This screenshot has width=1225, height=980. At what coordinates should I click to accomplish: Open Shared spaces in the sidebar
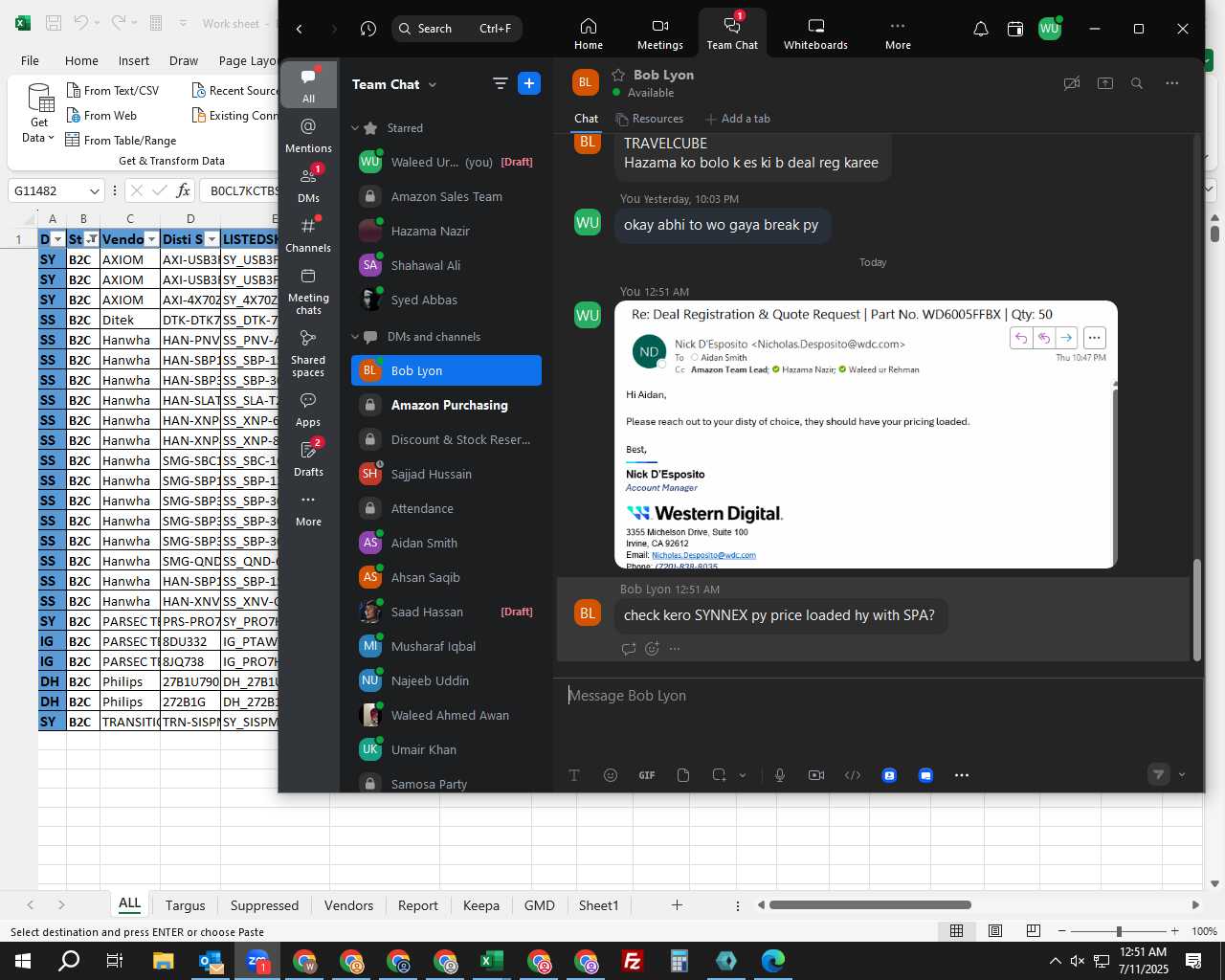308,352
